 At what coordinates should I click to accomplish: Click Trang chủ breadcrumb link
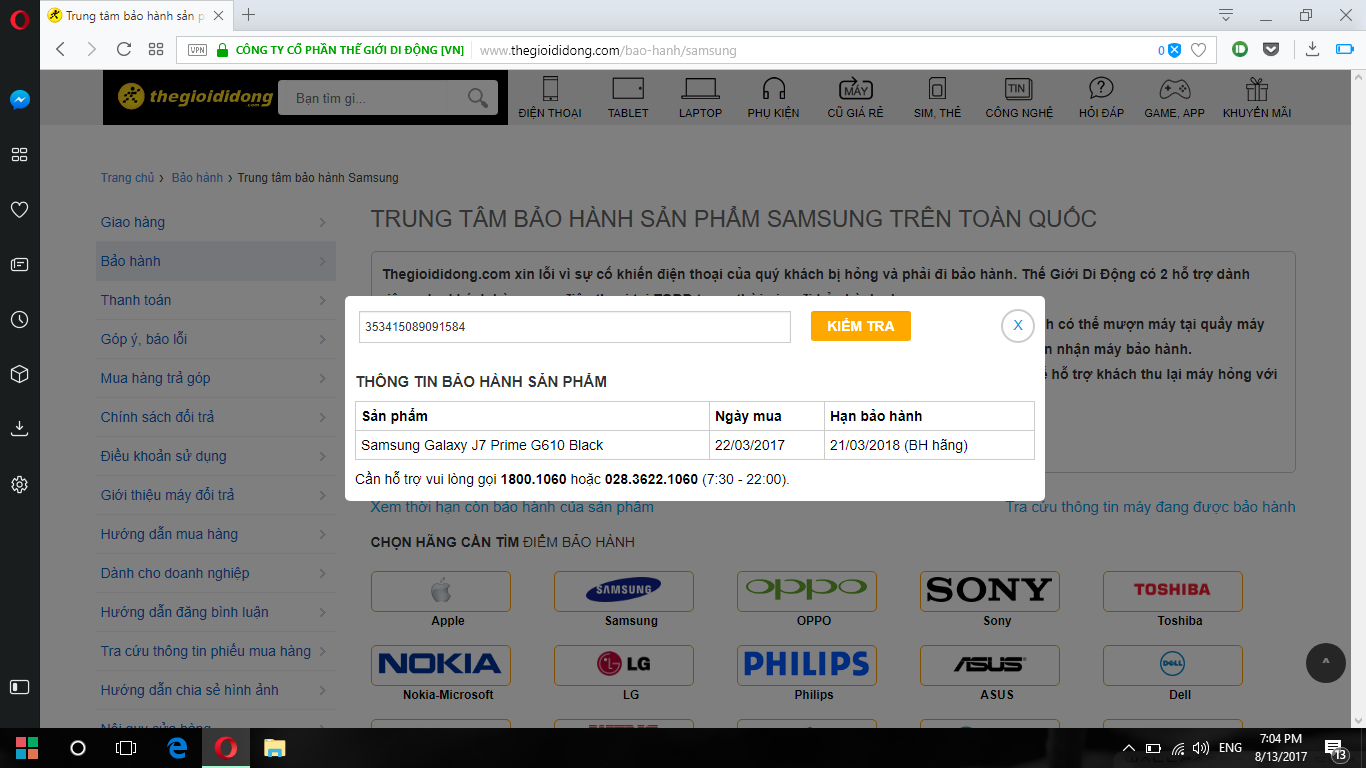pos(127,178)
